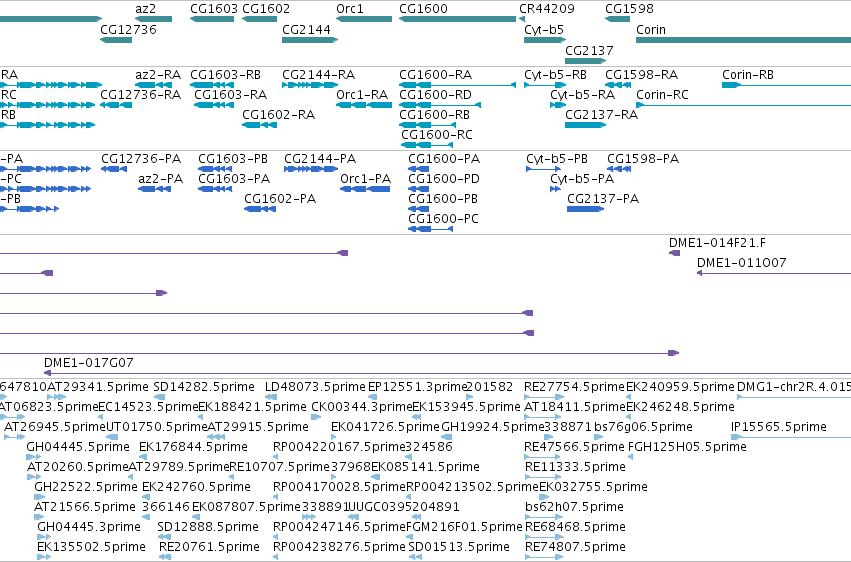Click the CG1603-RA transcript label
The height and width of the screenshot is (562, 851).
tap(231, 94)
